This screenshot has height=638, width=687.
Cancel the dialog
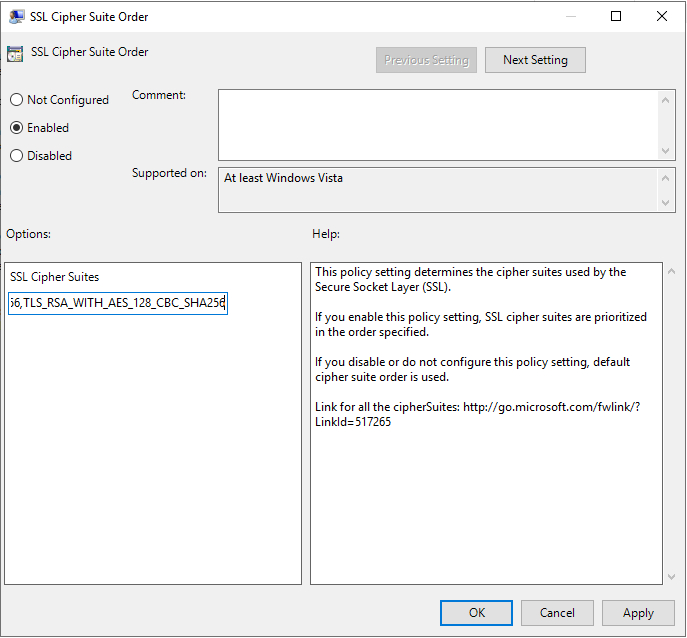click(557, 613)
